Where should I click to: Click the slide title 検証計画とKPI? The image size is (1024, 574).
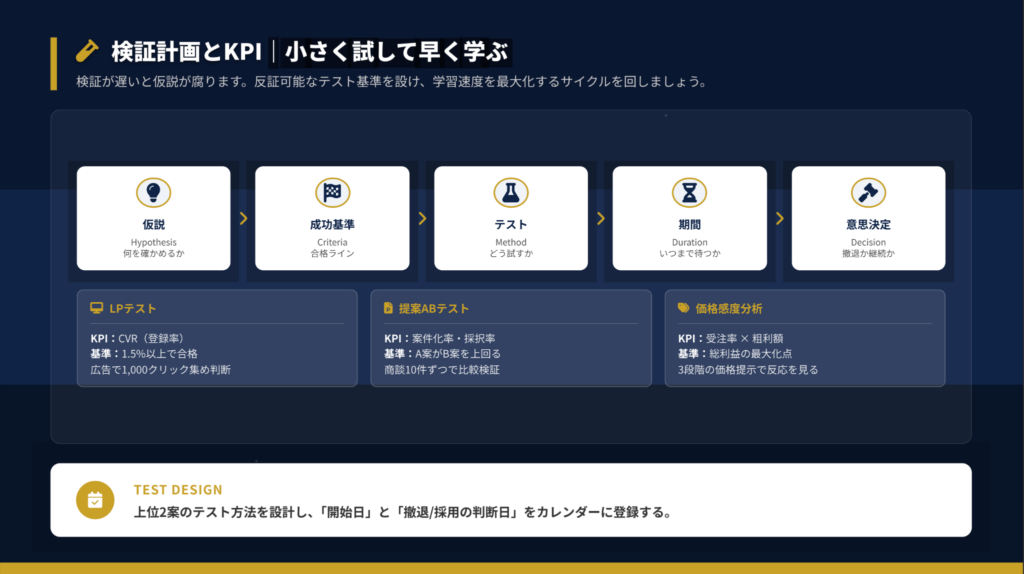(186, 50)
